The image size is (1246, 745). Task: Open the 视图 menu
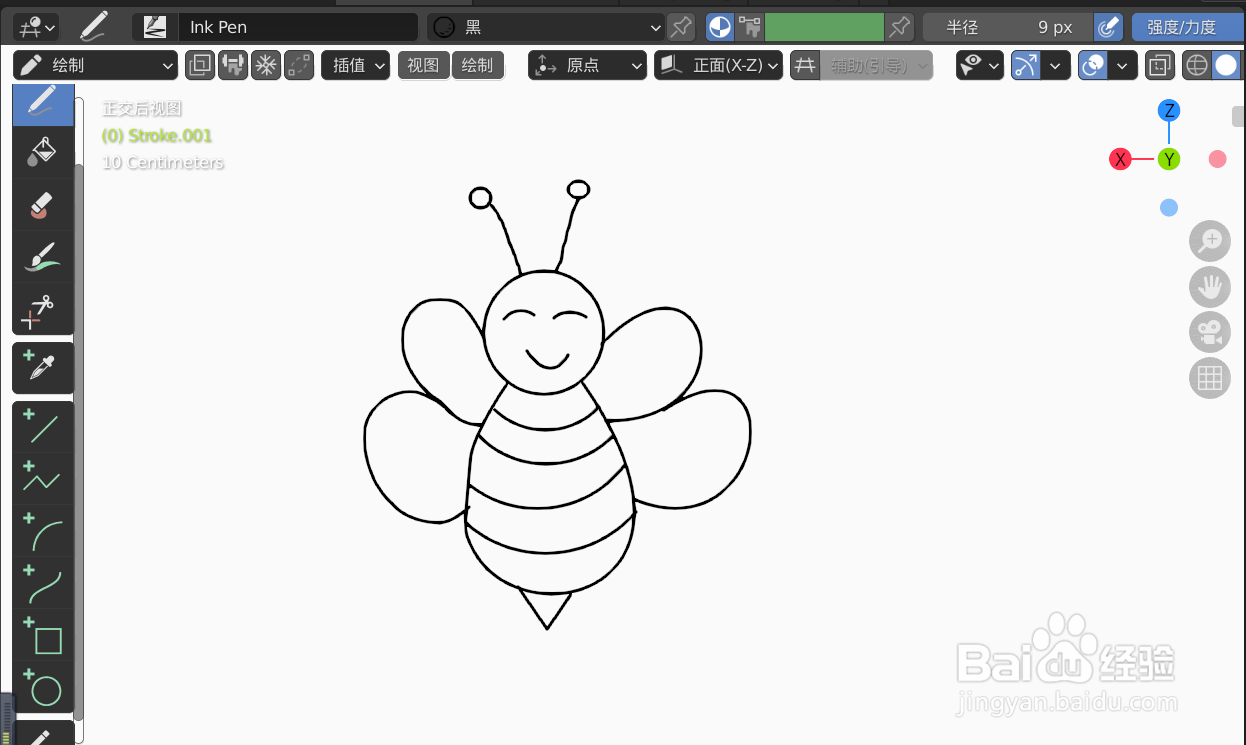pyautogui.click(x=423, y=66)
